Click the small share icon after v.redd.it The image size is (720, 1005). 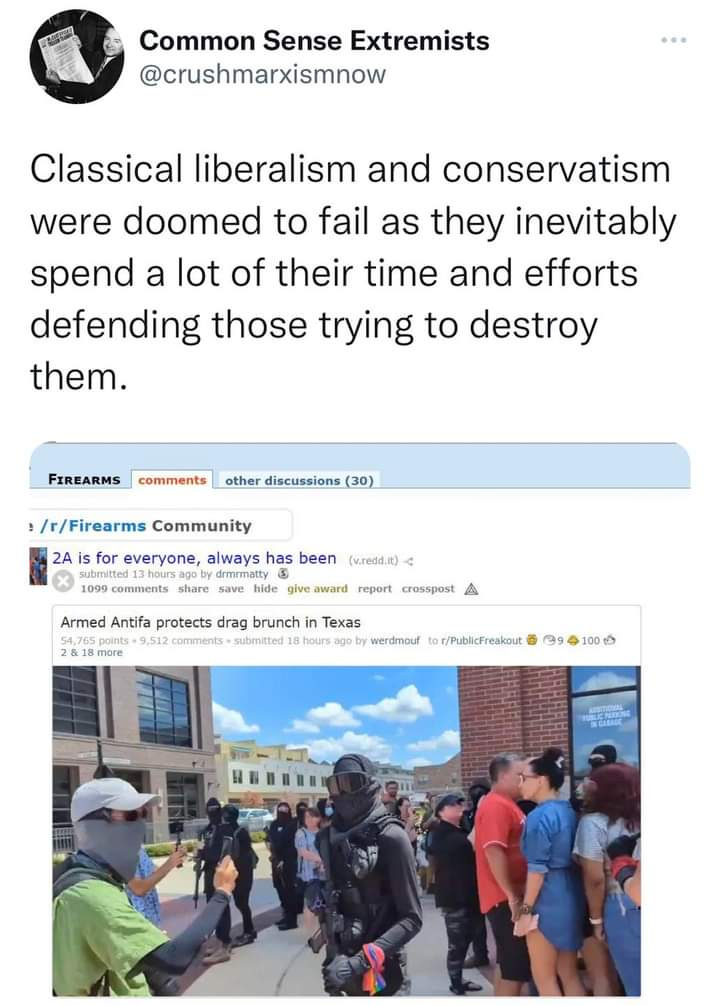click(x=408, y=561)
